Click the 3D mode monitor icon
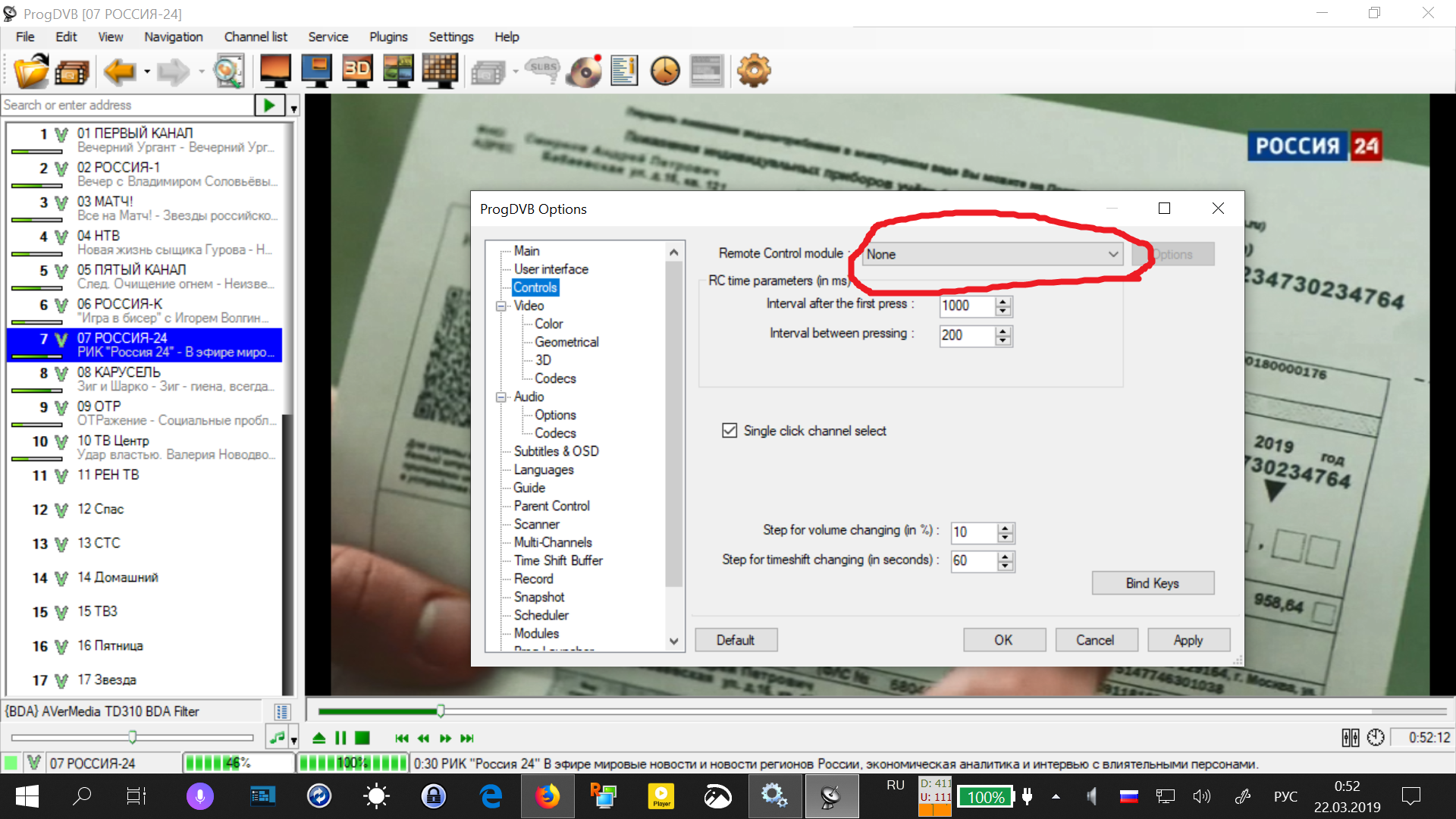The height and width of the screenshot is (819, 1456). [356, 71]
